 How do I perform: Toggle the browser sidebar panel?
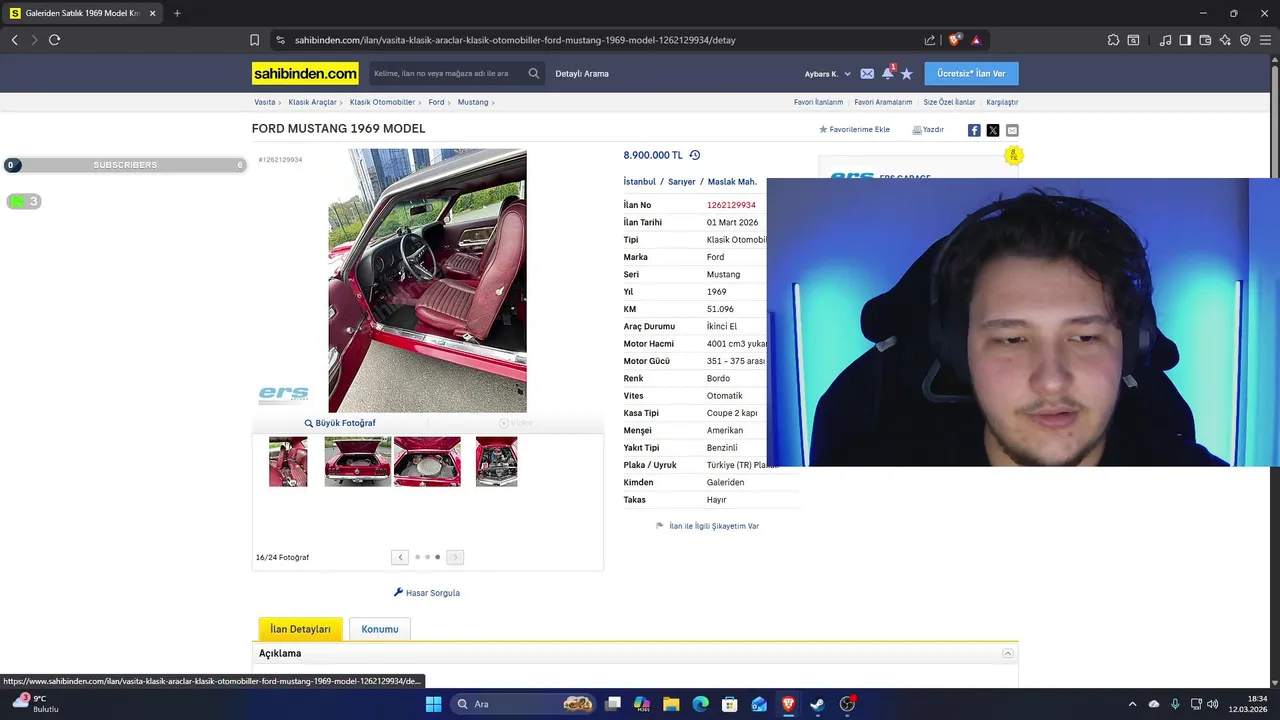(1185, 40)
